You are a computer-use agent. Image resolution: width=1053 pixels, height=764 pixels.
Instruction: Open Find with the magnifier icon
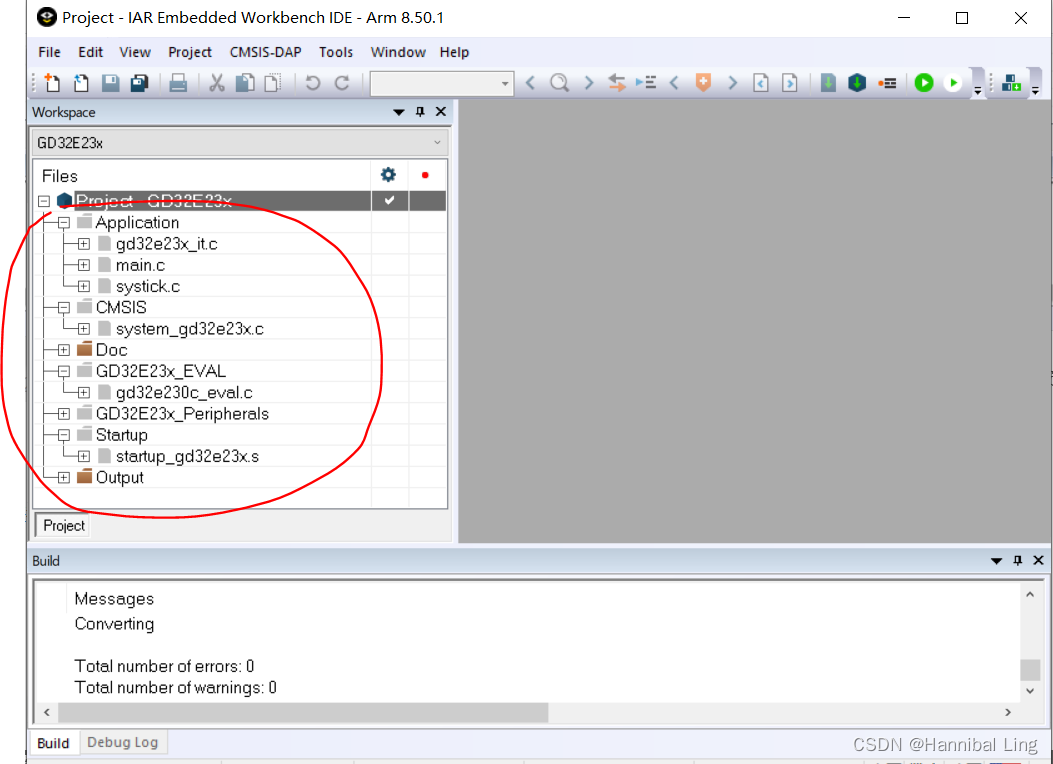(x=559, y=83)
